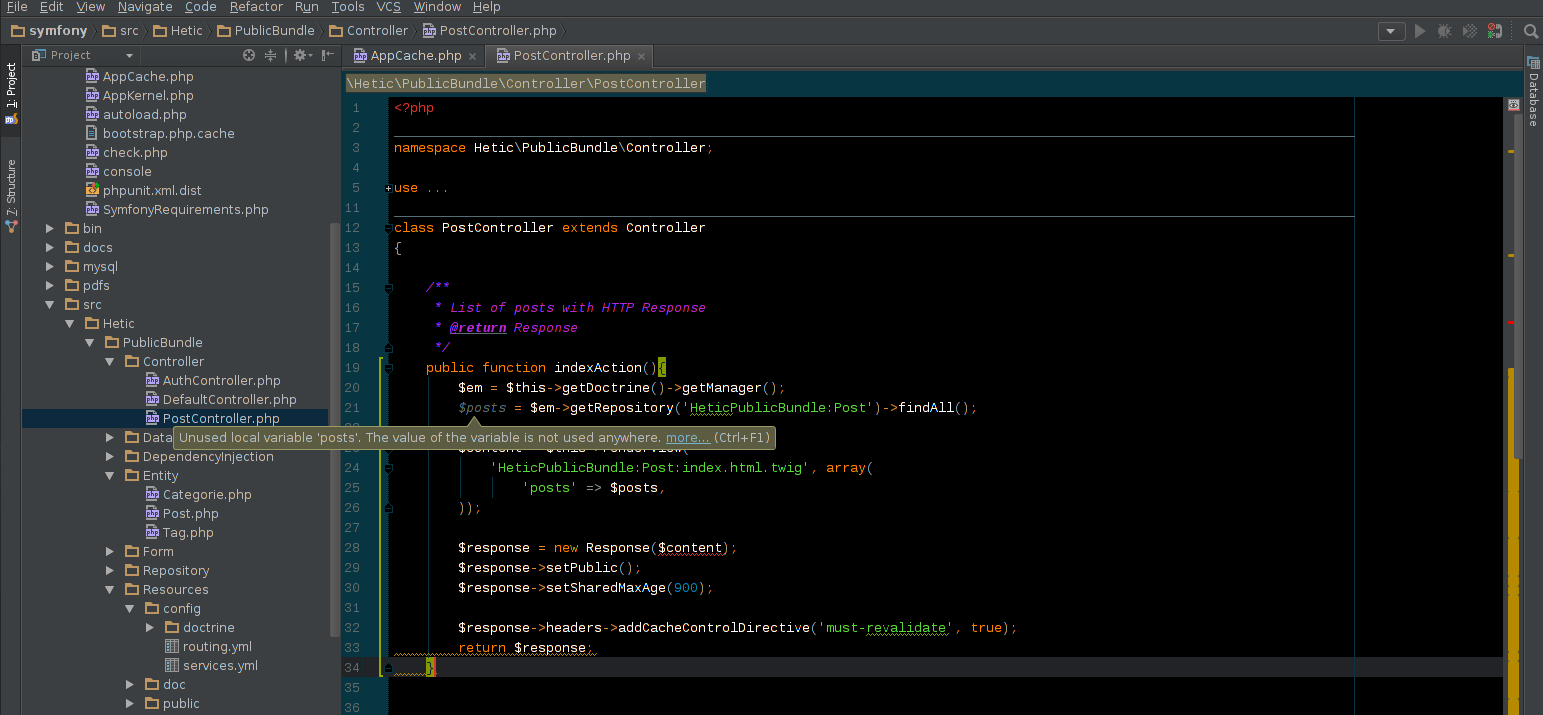Click the red error stripe marker

(1510, 322)
